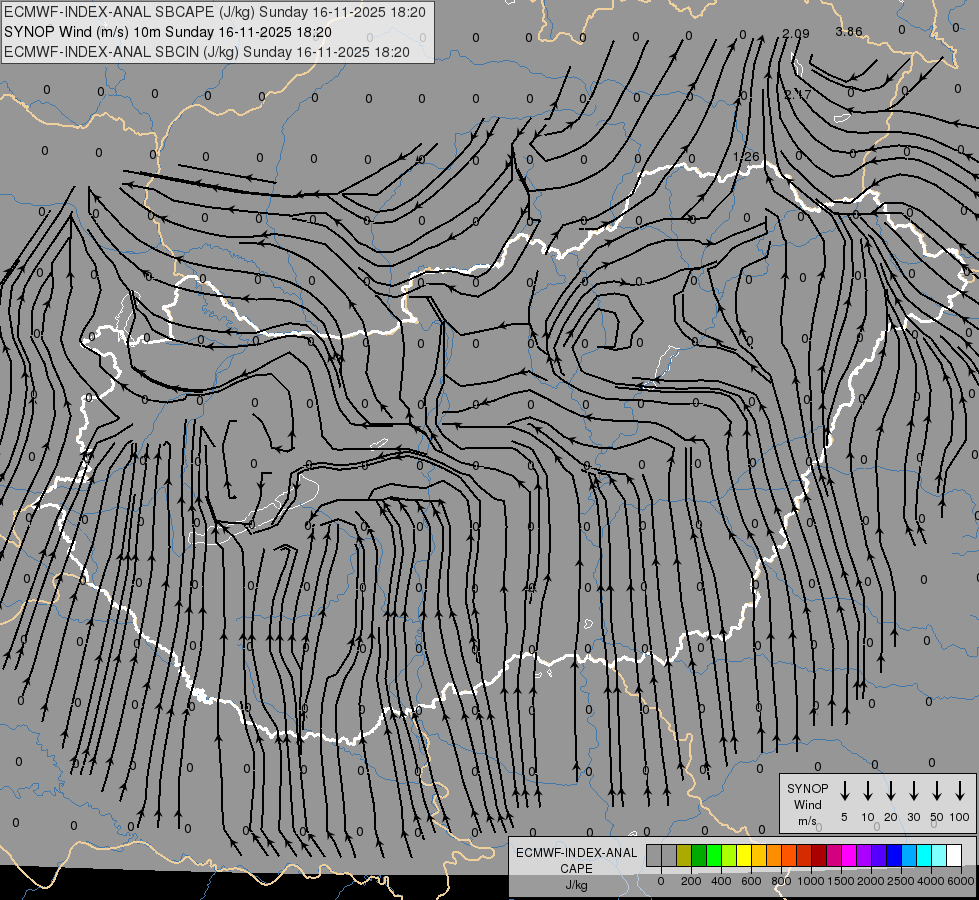Image resolution: width=979 pixels, height=900 pixels.
Task: Pick the pale cyan swatch after 4000
Action: pyautogui.click(x=938, y=855)
